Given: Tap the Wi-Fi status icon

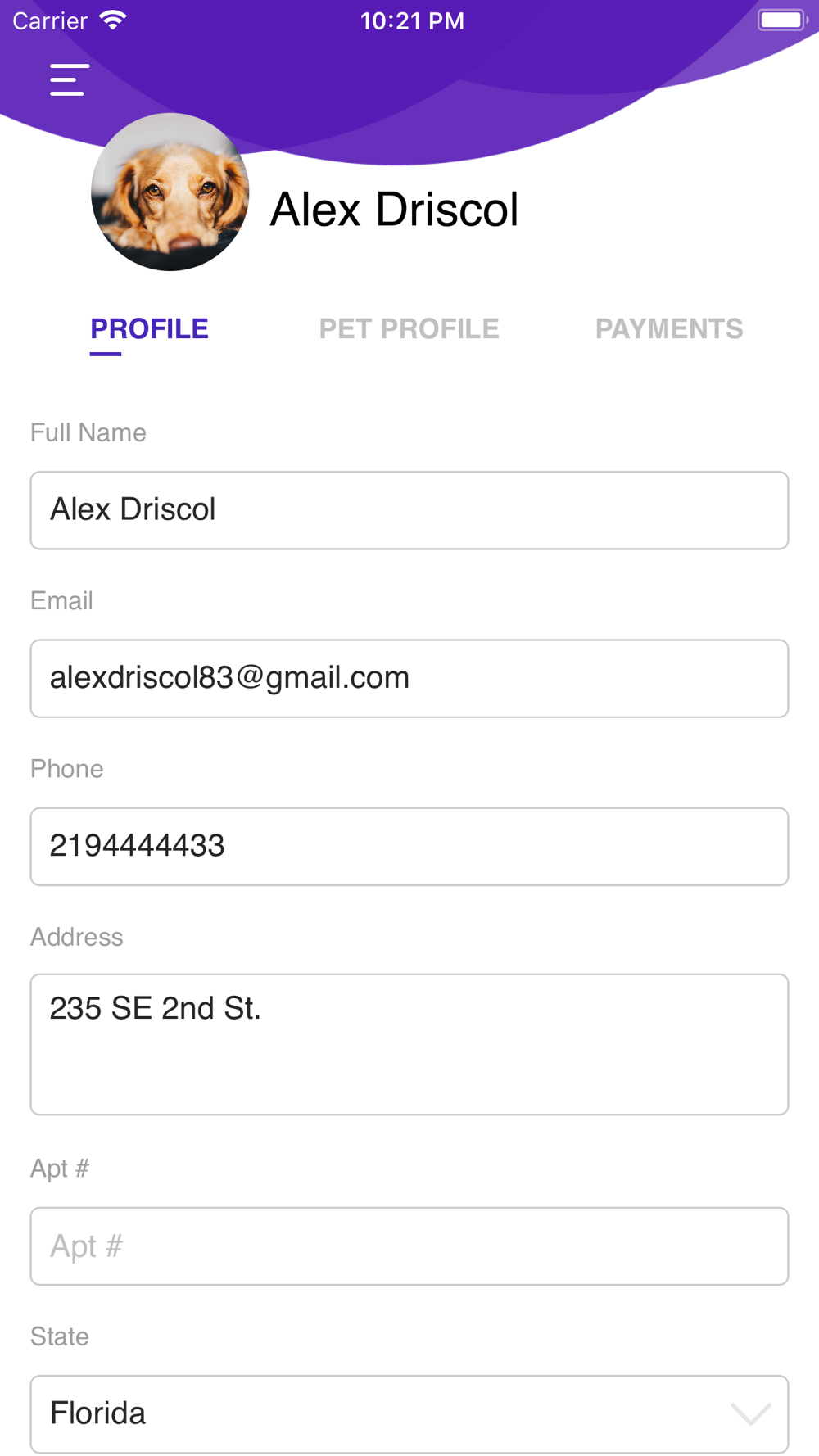Looking at the screenshot, I should coord(112,20).
